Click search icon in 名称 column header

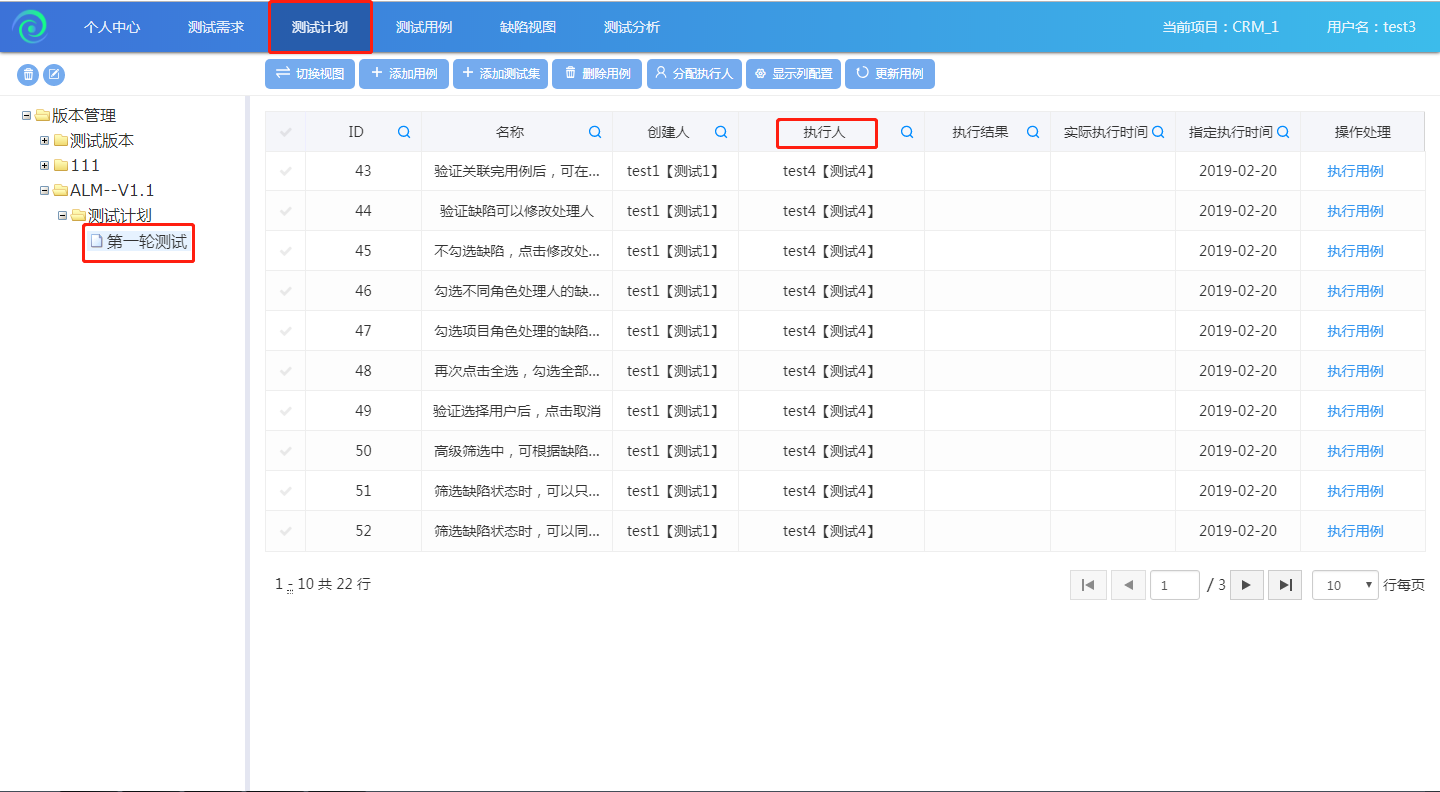pos(595,132)
